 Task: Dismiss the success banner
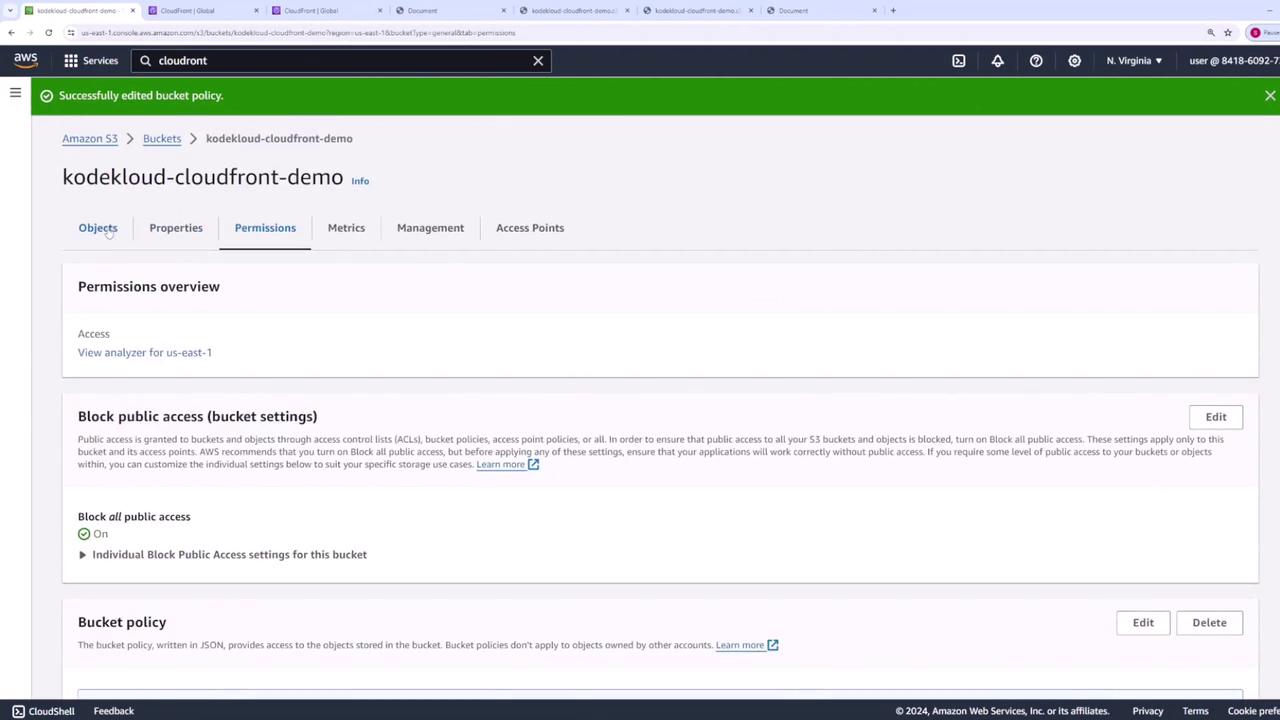[1270, 95]
